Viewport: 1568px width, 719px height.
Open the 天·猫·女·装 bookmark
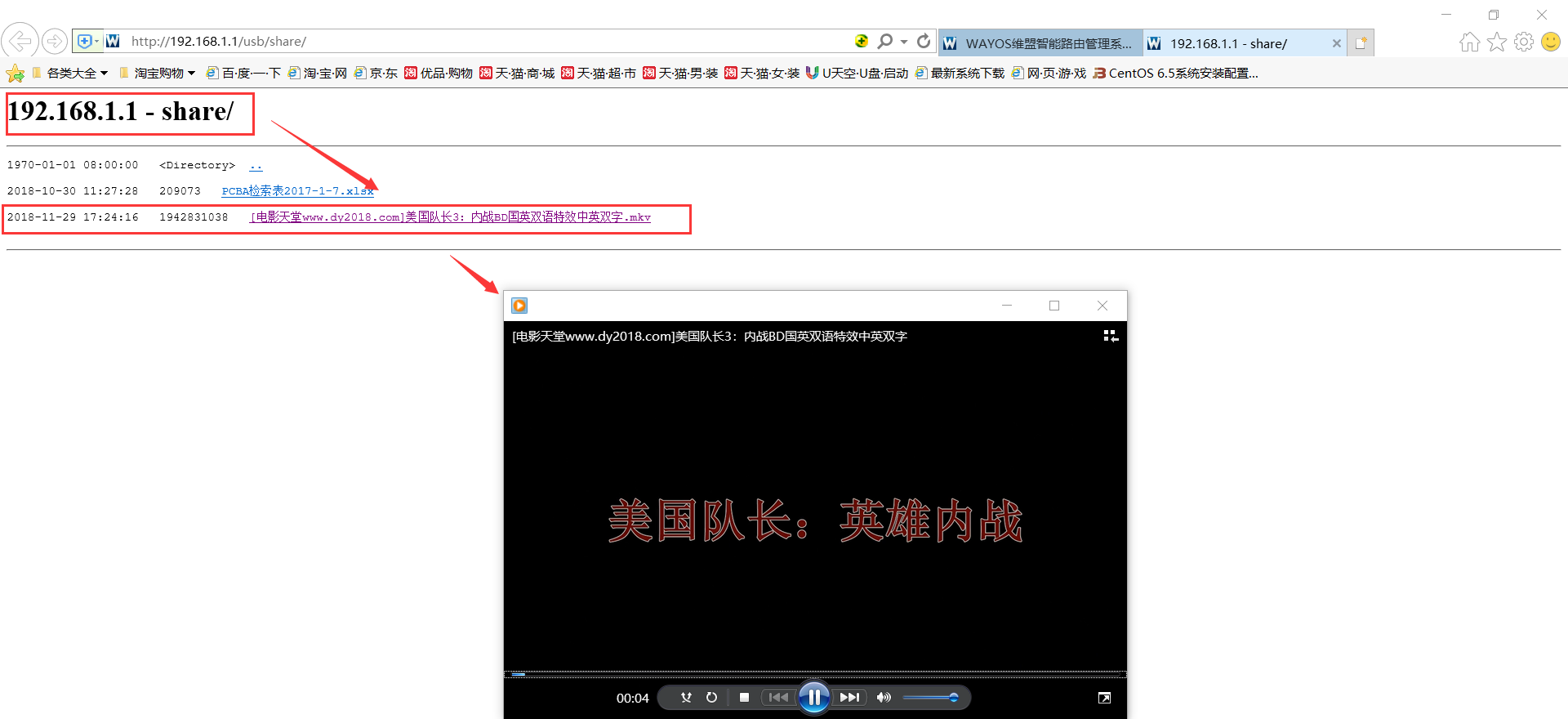pos(762,74)
